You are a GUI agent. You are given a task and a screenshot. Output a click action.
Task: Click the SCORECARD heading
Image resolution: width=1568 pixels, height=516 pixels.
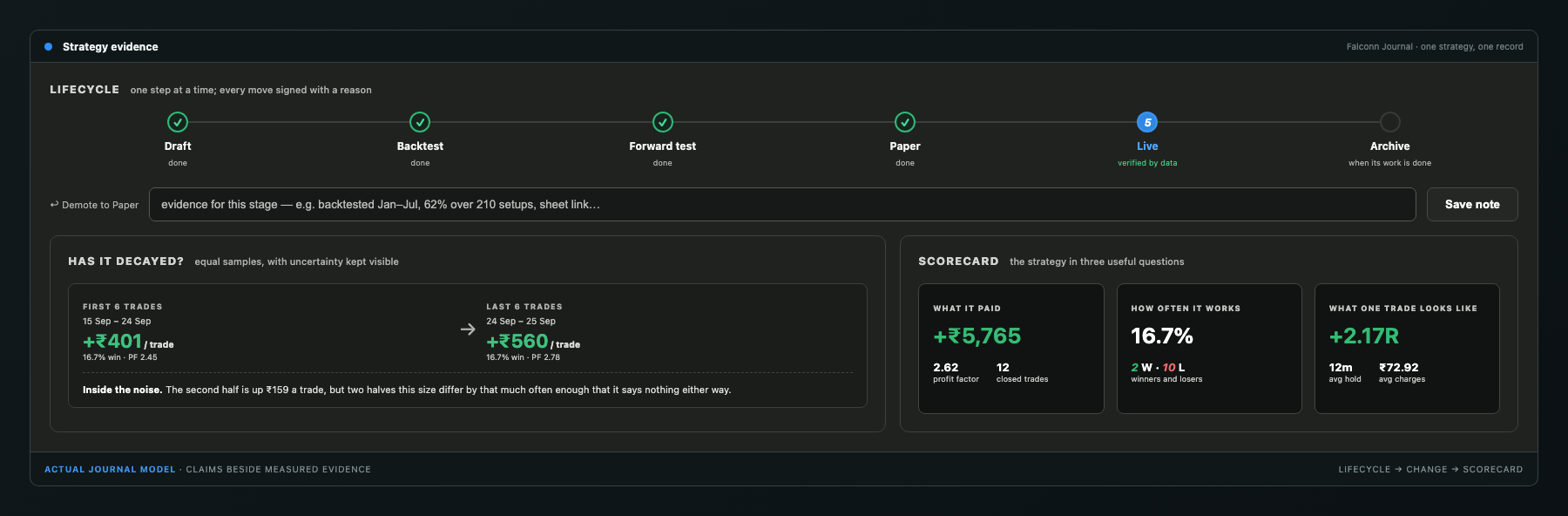pos(958,261)
